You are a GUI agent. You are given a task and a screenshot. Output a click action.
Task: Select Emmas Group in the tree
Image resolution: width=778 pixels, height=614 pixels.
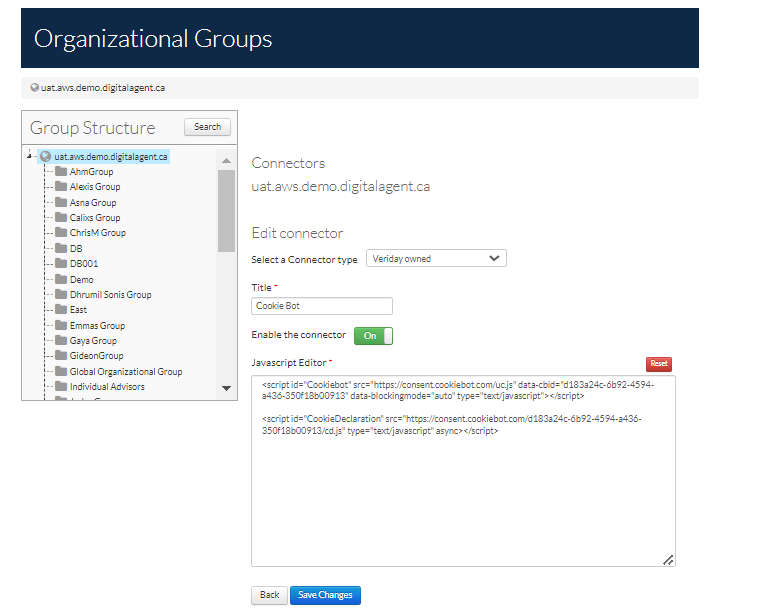[x=97, y=326]
